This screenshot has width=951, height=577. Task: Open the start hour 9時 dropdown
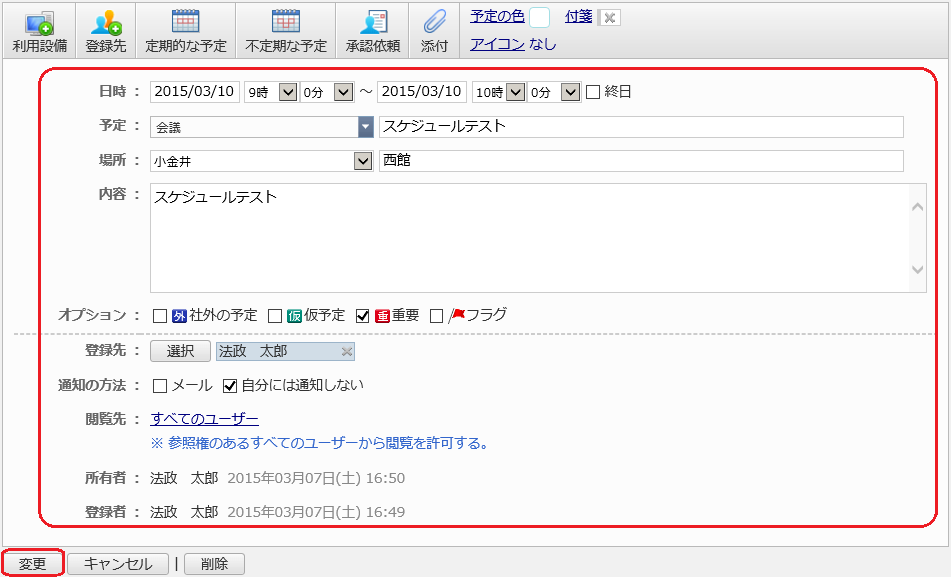271,92
